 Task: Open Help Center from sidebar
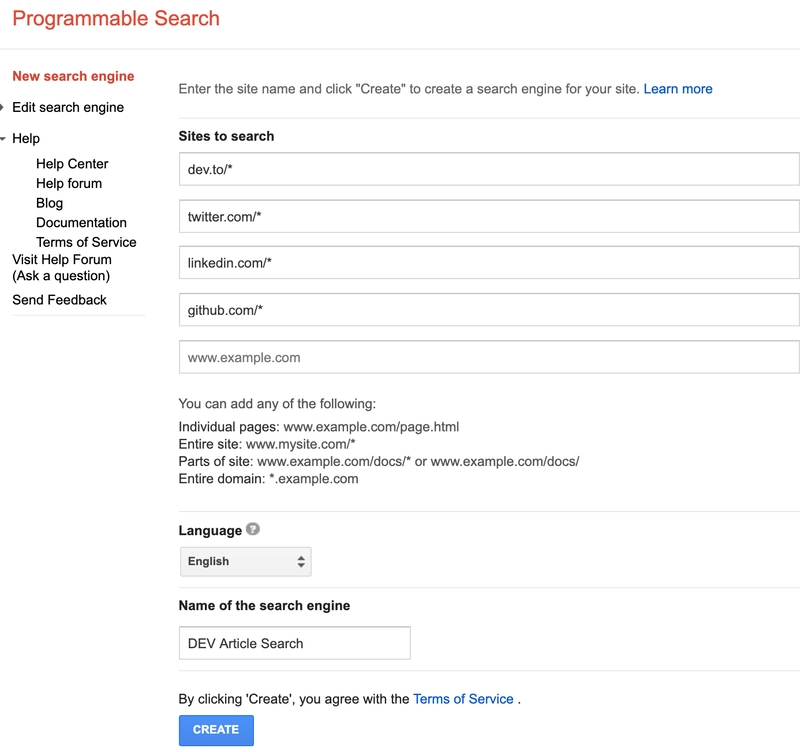point(72,164)
